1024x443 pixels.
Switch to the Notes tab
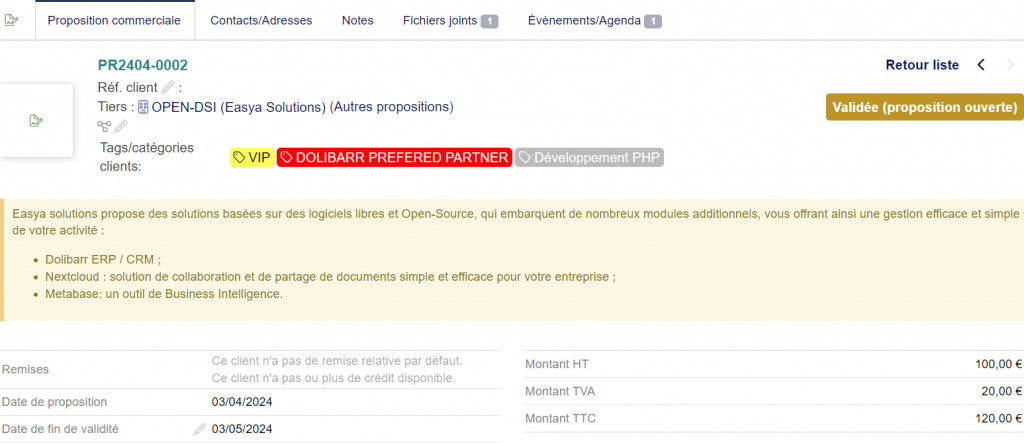click(357, 20)
